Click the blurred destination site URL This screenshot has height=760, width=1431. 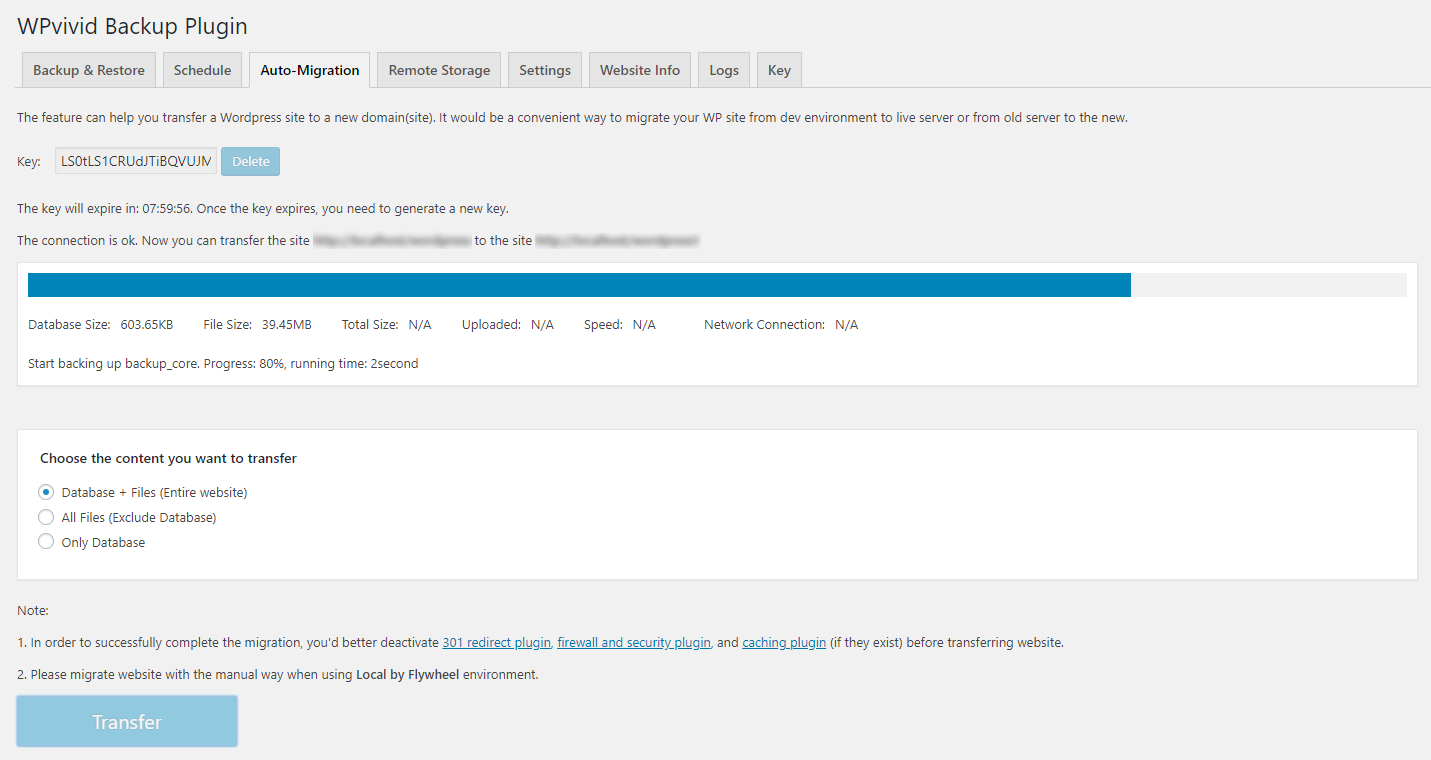tap(617, 240)
